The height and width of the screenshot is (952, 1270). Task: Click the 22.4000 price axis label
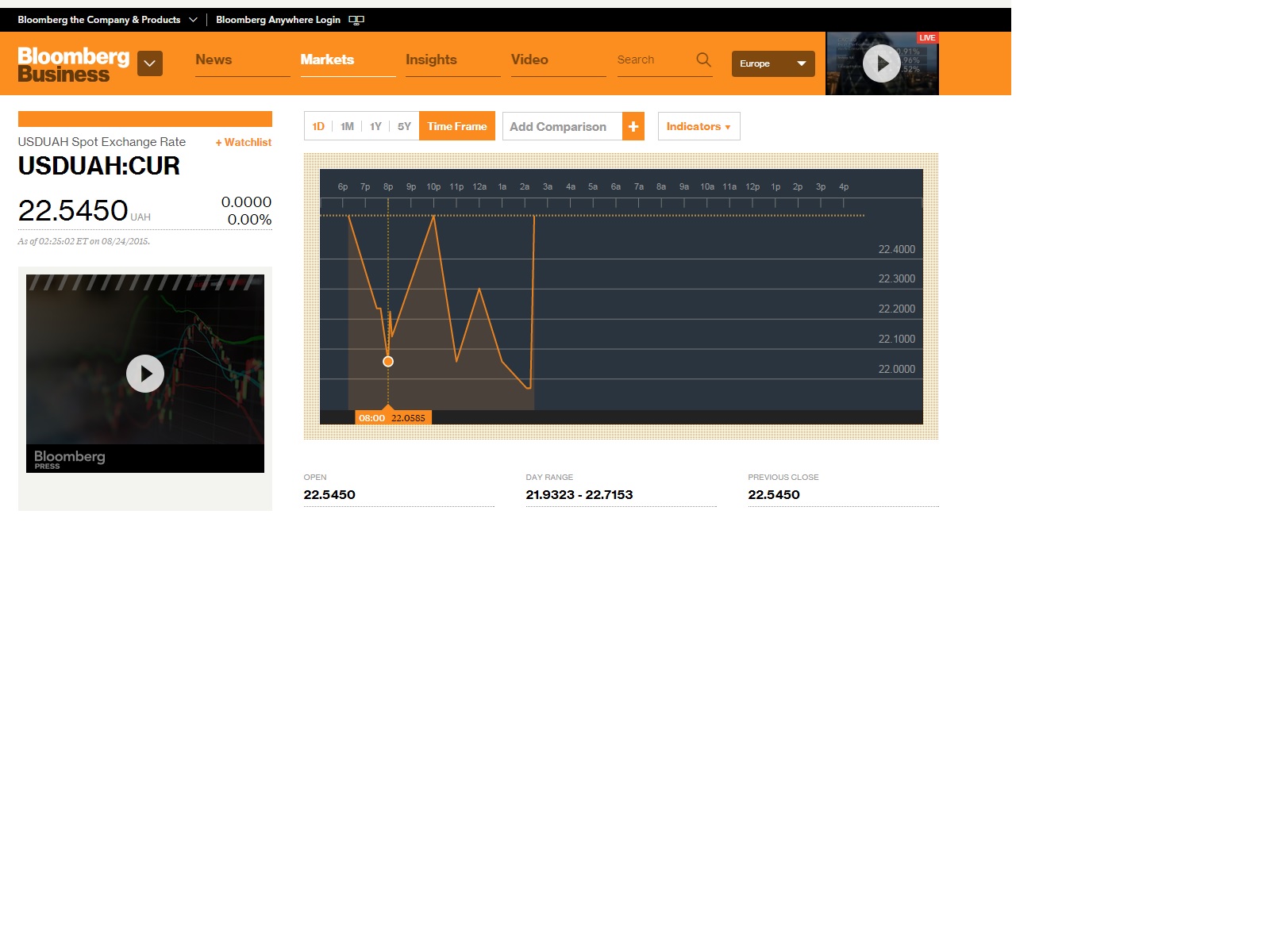[x=897, y=249]
